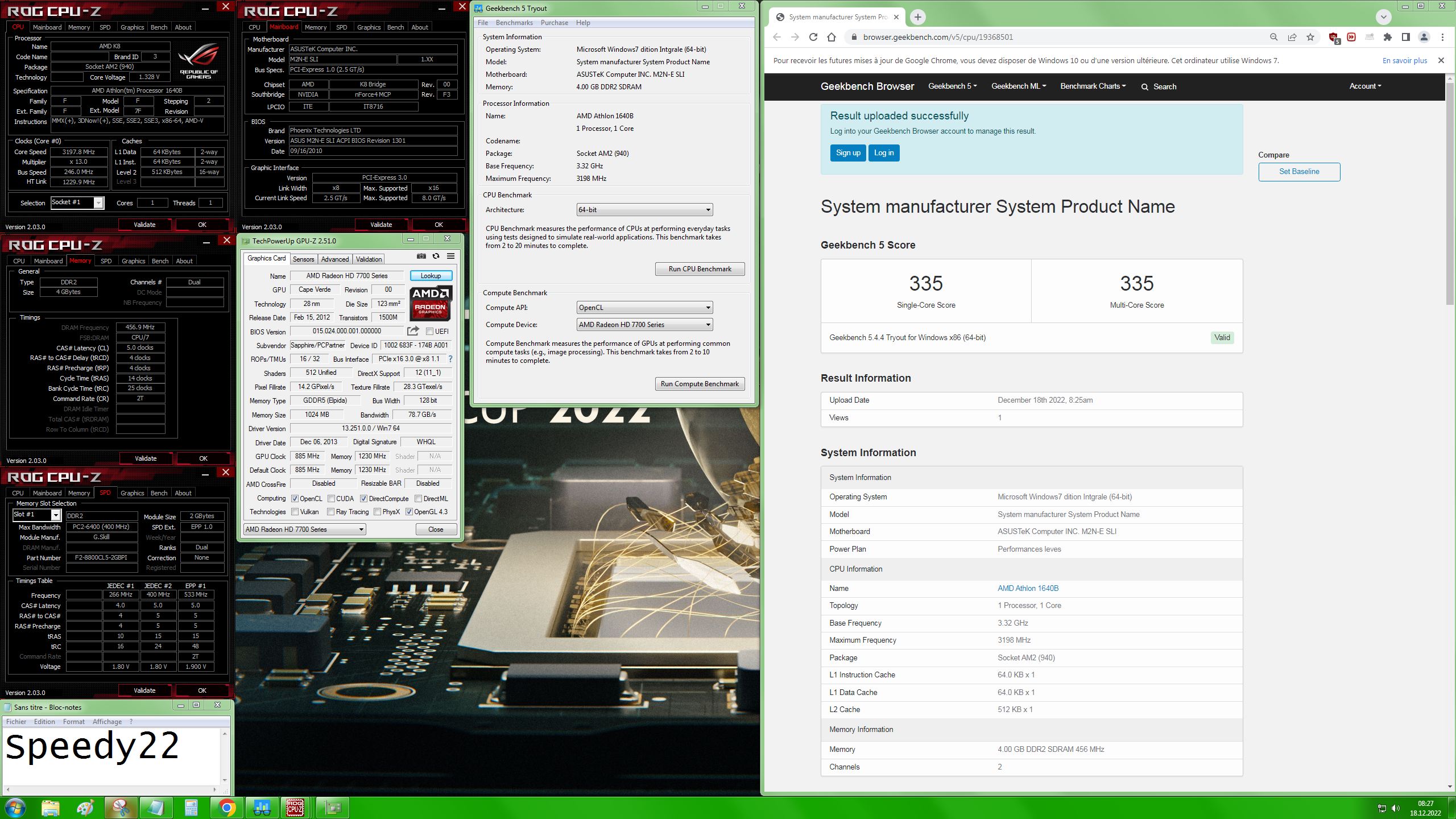Open the Compute Device dropdown in Geekbench

(x=644, y=325)
